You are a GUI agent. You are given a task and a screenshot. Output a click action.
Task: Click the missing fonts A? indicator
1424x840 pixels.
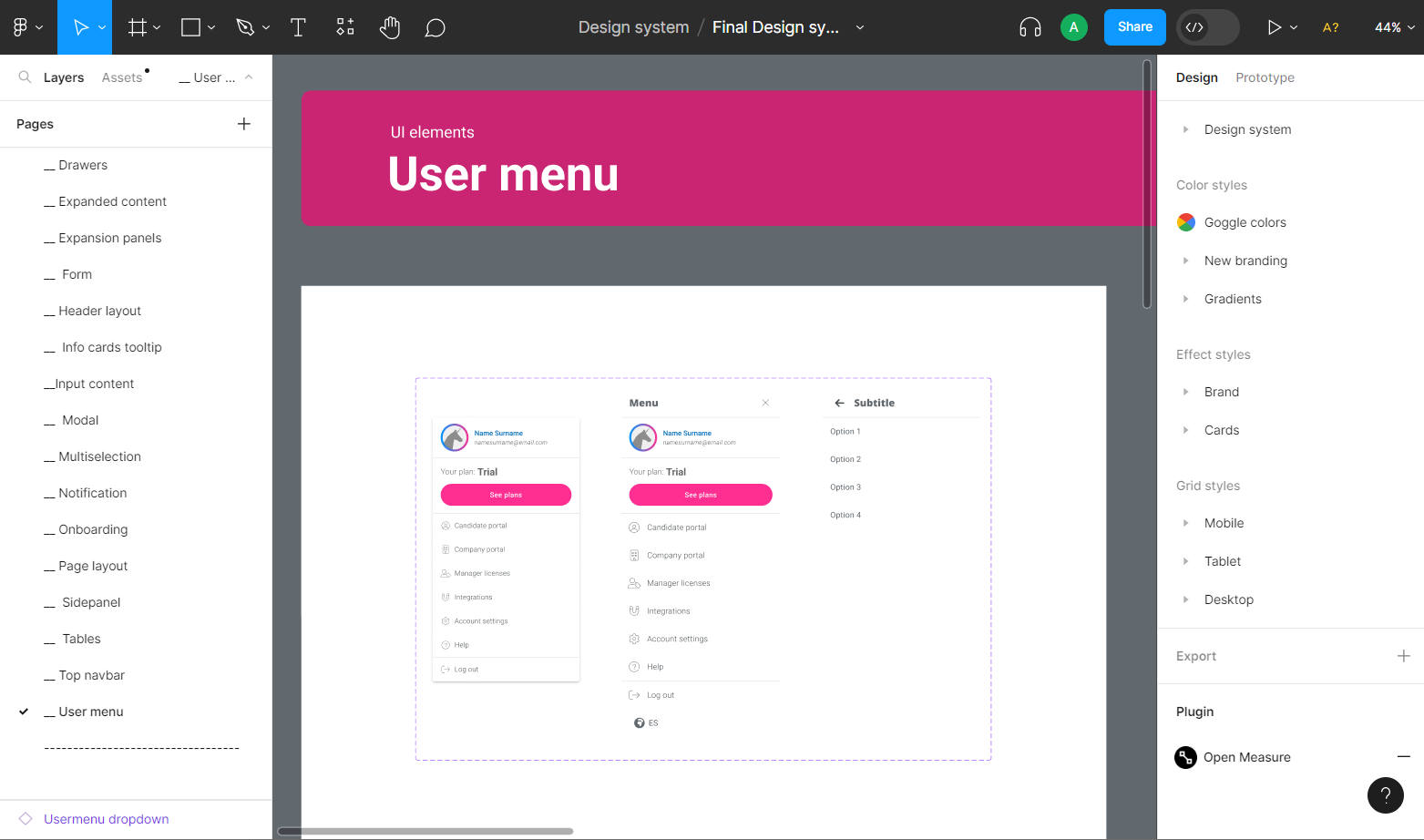1331,27
